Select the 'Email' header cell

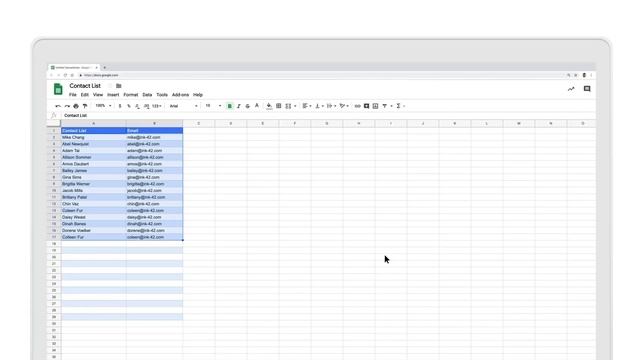point(154,131)
